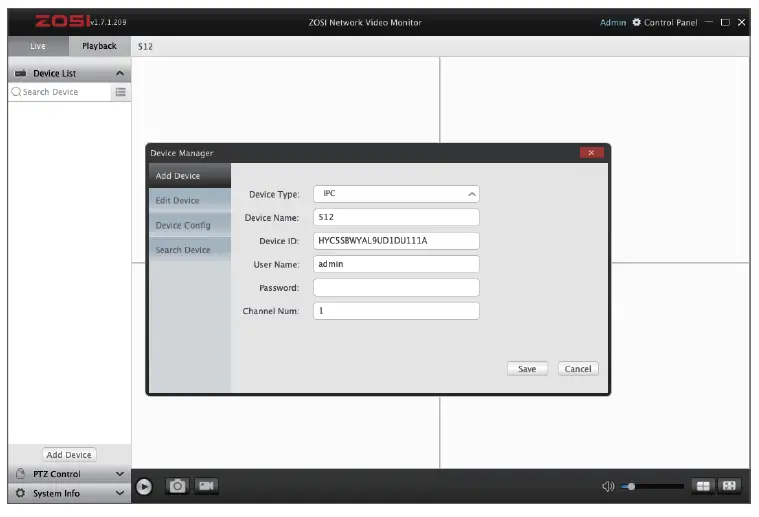
Task: Click the System Info gear icon
Action: [x=20, y=493]
